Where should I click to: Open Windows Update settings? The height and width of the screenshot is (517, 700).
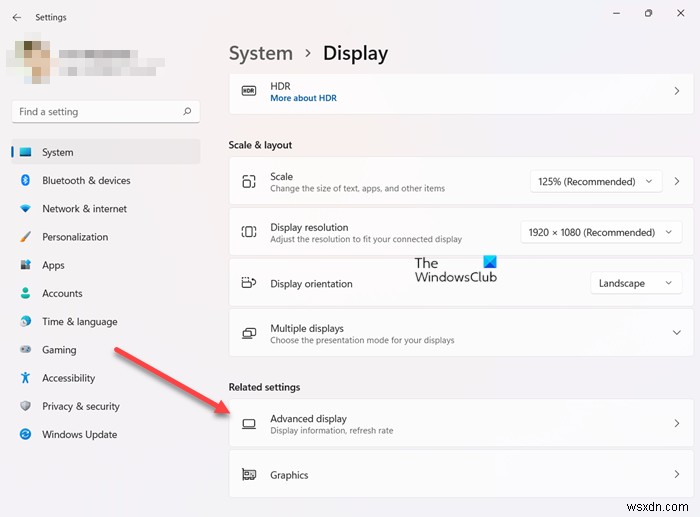pos(106,434)
